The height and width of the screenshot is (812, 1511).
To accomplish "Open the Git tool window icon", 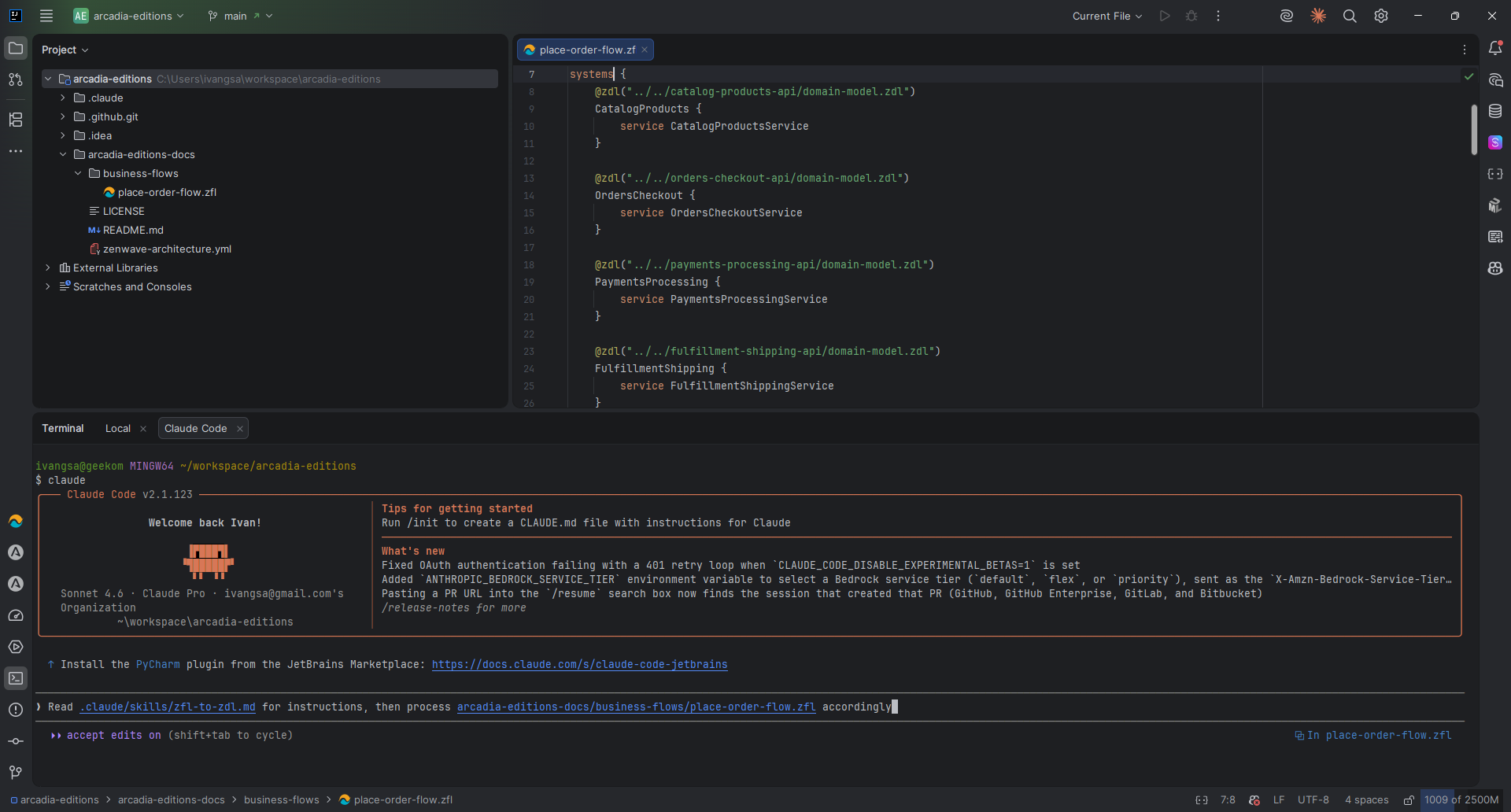I will pyautogui.click(x=16, y=773).
